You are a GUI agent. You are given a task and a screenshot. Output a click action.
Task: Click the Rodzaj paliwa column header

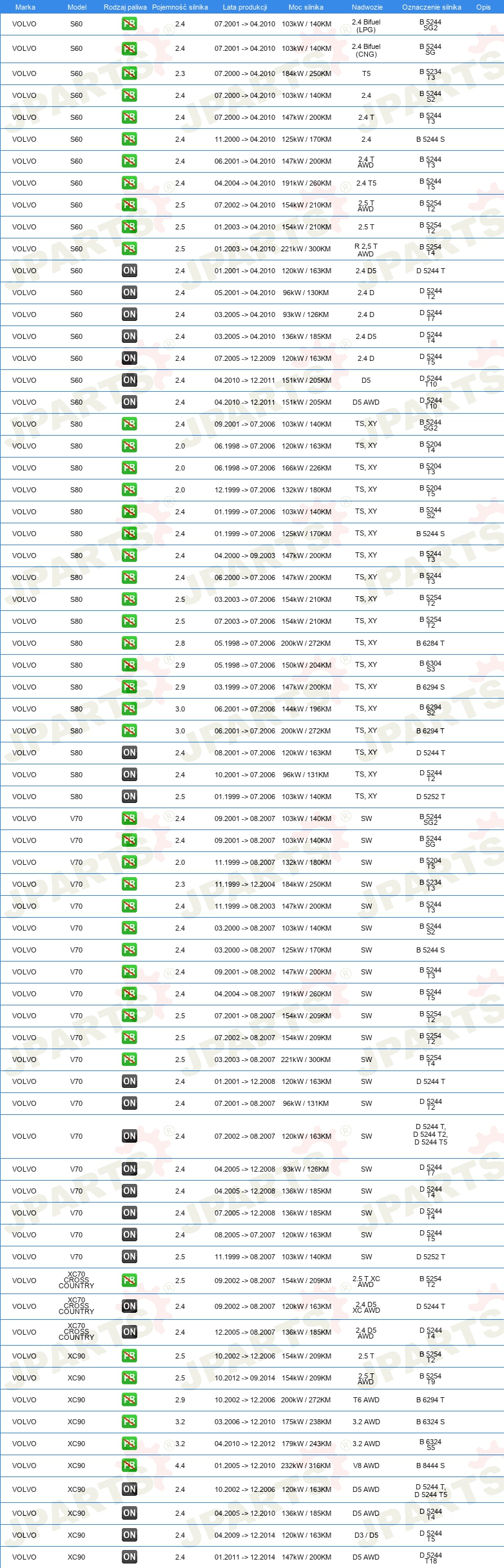(x=125, y=7)
